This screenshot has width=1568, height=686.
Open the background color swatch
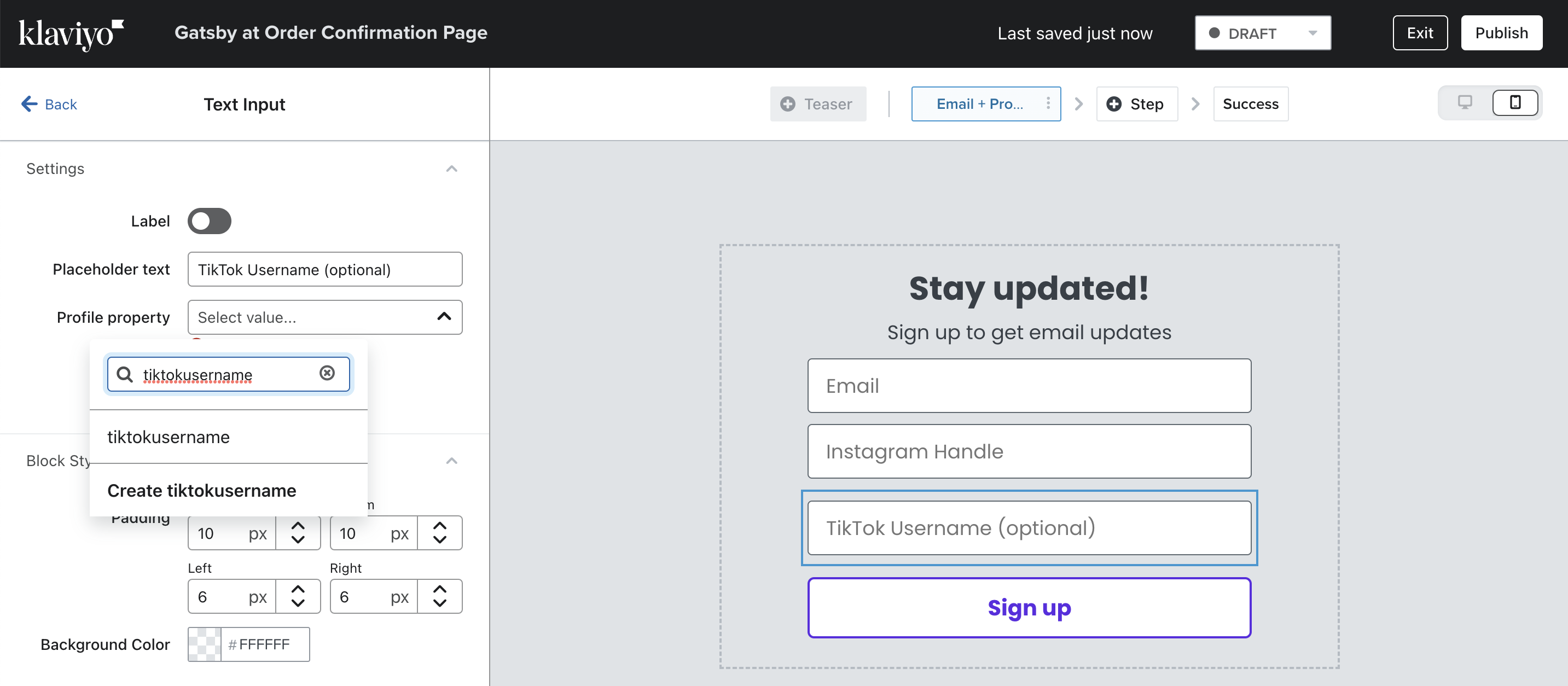click(x=205, y=644)
